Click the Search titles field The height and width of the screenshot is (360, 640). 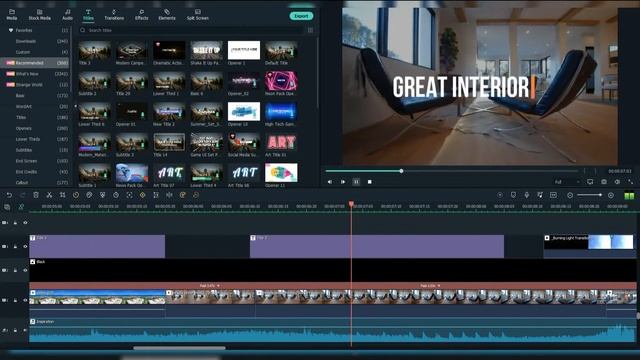(191, 30)
